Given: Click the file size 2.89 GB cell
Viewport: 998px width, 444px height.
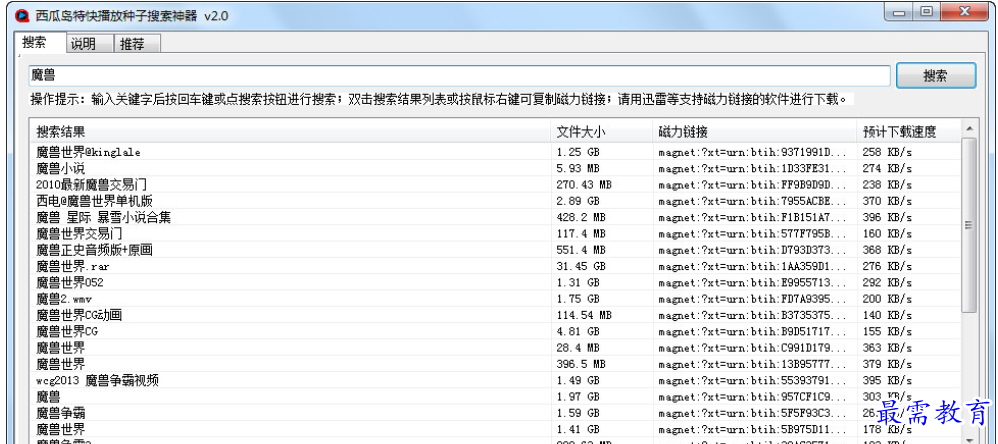Looking at the screenshot, I should [578, 201].
